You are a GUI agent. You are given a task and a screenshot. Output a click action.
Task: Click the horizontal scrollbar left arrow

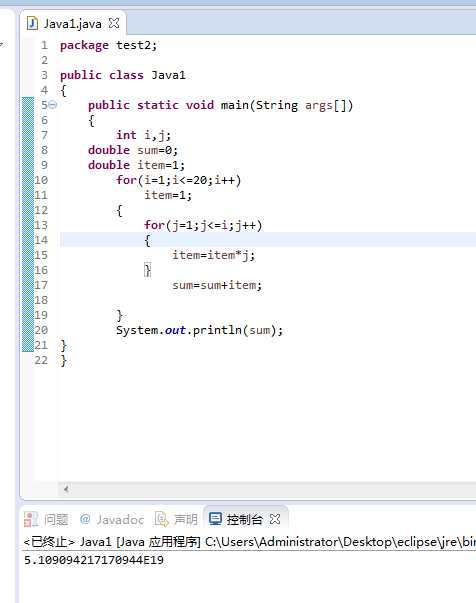pyautogui.click(x=66, y=489)
